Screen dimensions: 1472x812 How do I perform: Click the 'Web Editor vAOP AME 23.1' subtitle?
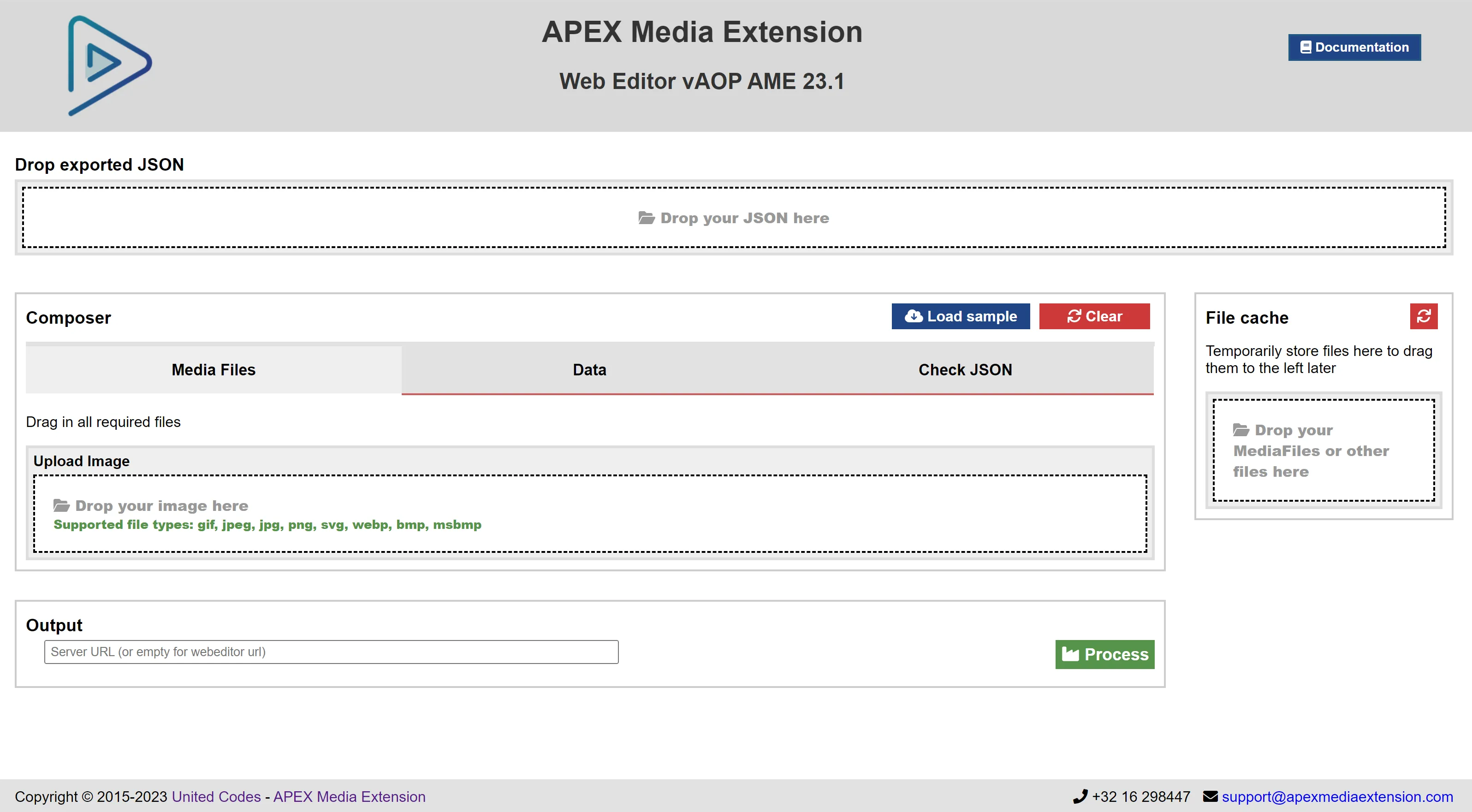(x=702, y=81)
